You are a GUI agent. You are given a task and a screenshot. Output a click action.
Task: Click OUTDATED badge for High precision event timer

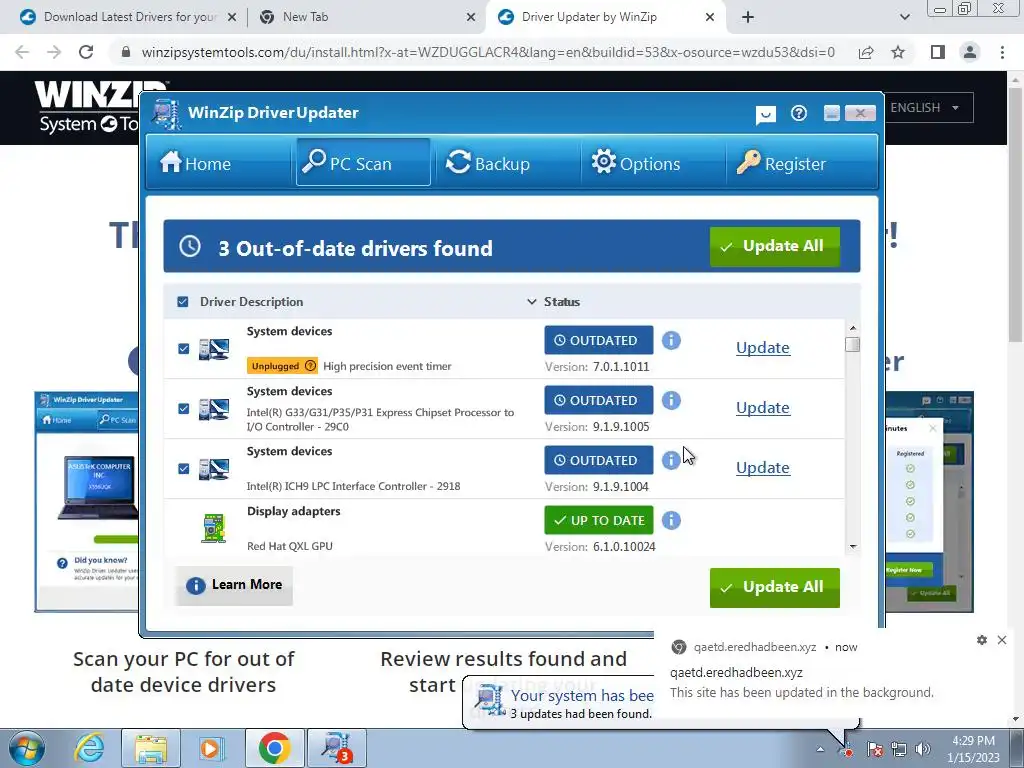[x=598, y=340]
